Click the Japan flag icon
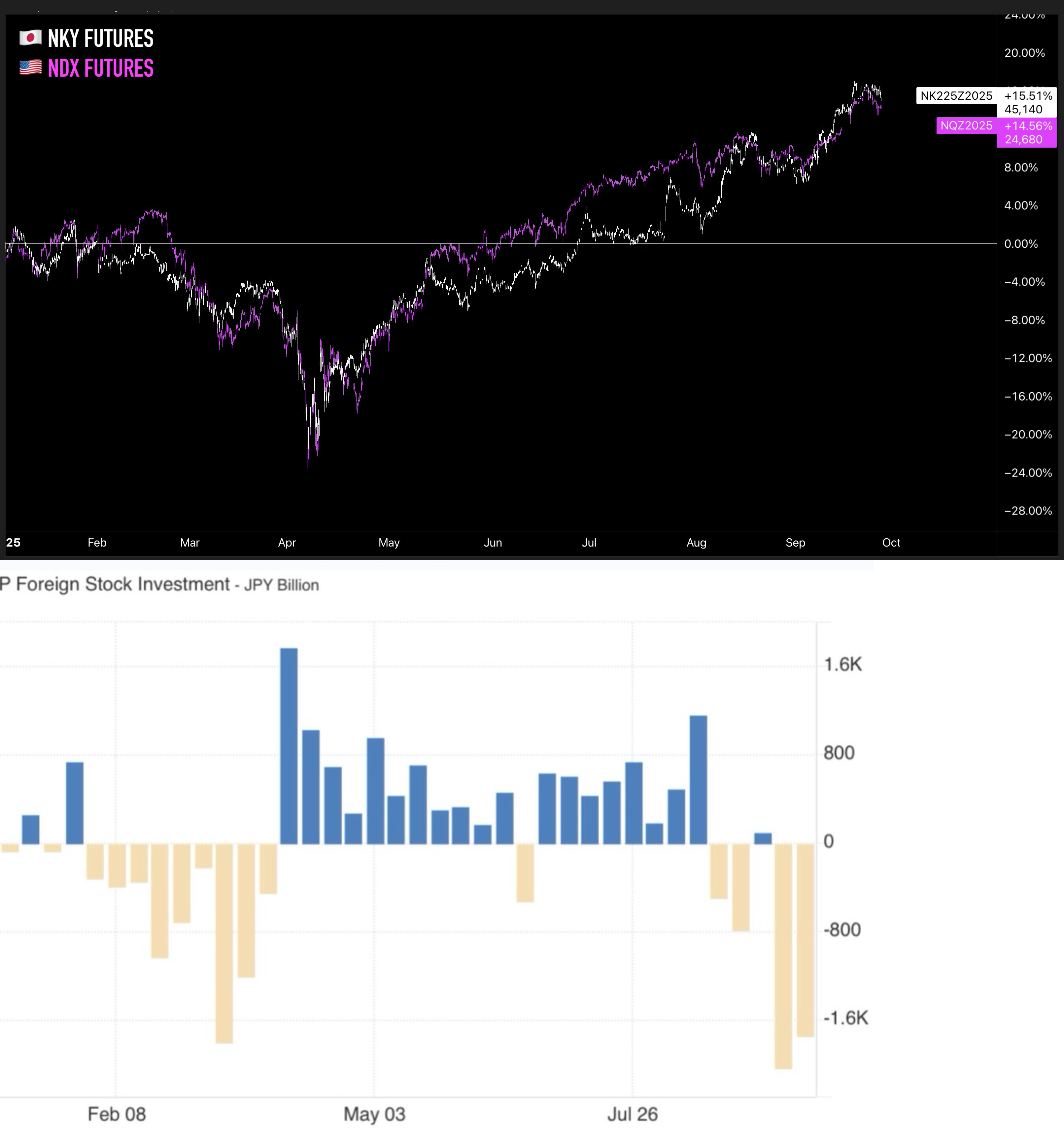Viewport: 1064px width, 1139px height. click(30, 38)
